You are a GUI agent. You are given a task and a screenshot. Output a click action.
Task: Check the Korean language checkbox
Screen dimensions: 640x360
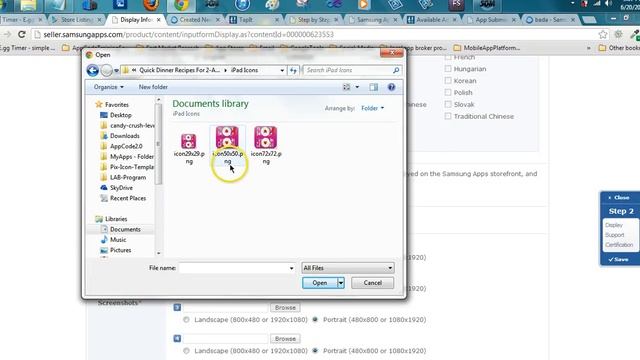click(x=448, y=81)
